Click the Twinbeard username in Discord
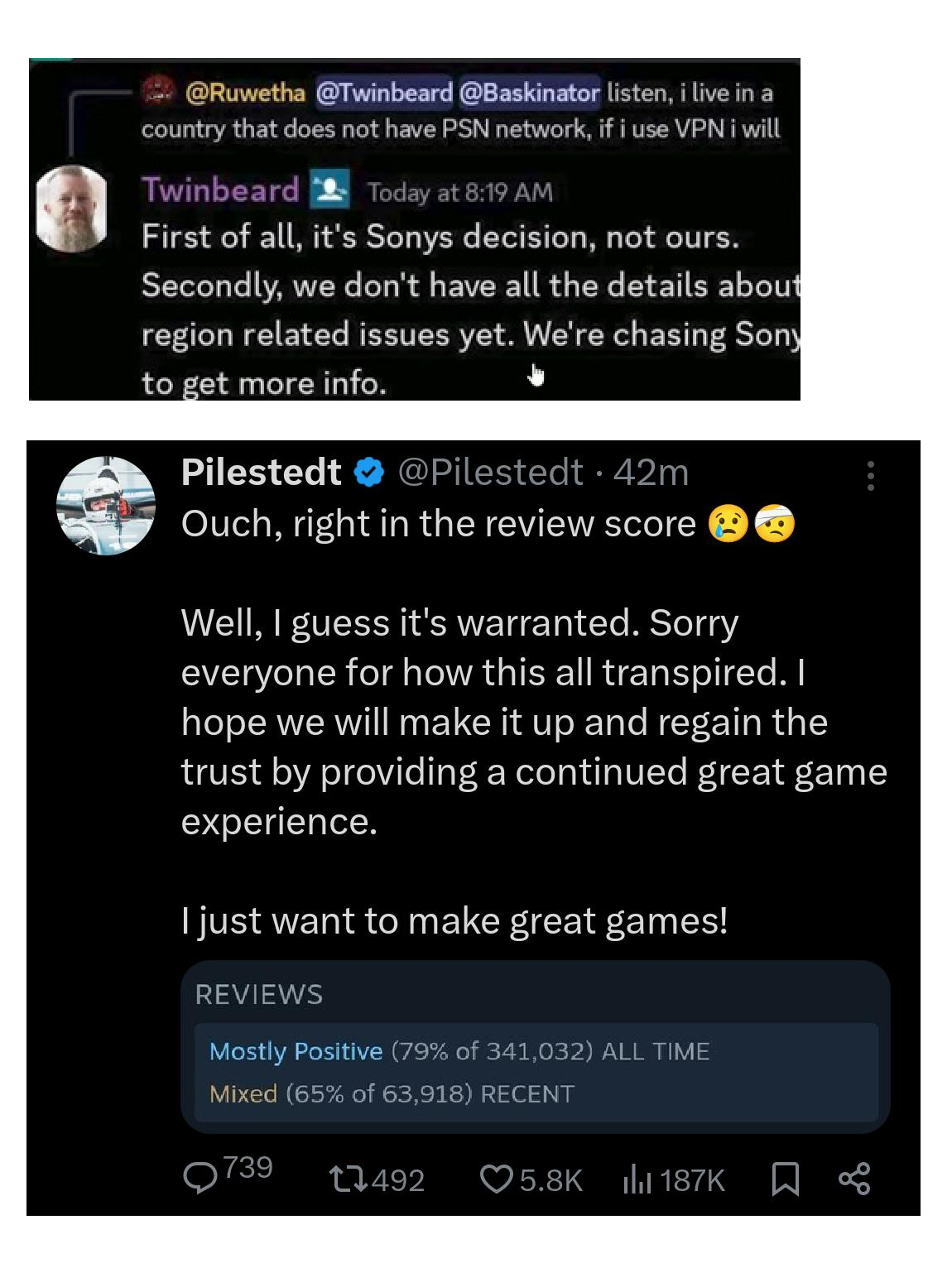The image size is (952, 1268). (x=219, y=190)
